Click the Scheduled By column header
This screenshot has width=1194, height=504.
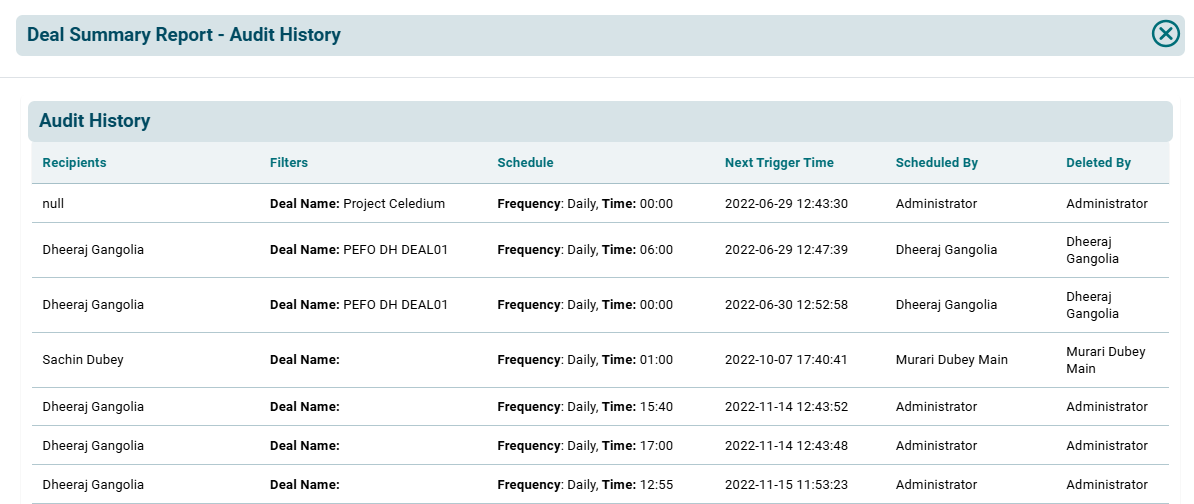click(936, 162)
